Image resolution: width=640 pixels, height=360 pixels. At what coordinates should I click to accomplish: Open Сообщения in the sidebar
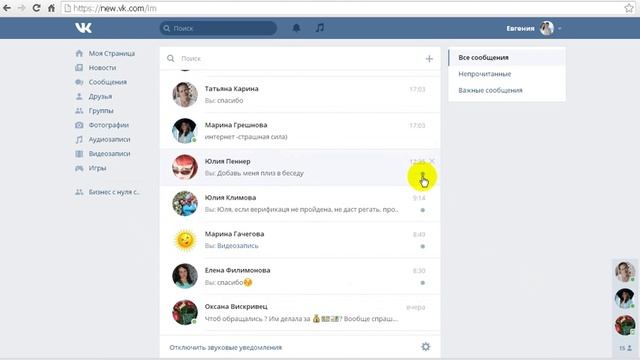point(108,82)
